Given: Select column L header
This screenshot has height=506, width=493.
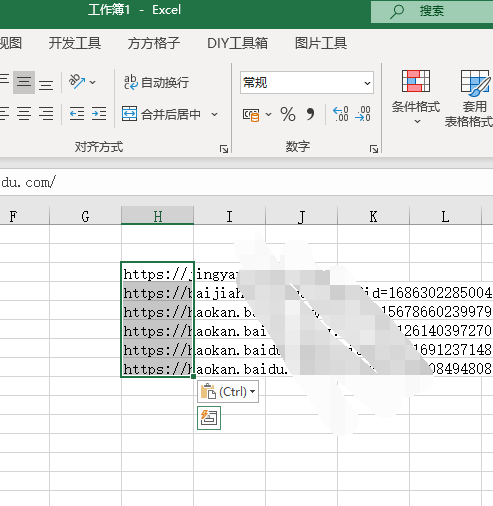Looking at the screenshot, I should click(445, 216).
